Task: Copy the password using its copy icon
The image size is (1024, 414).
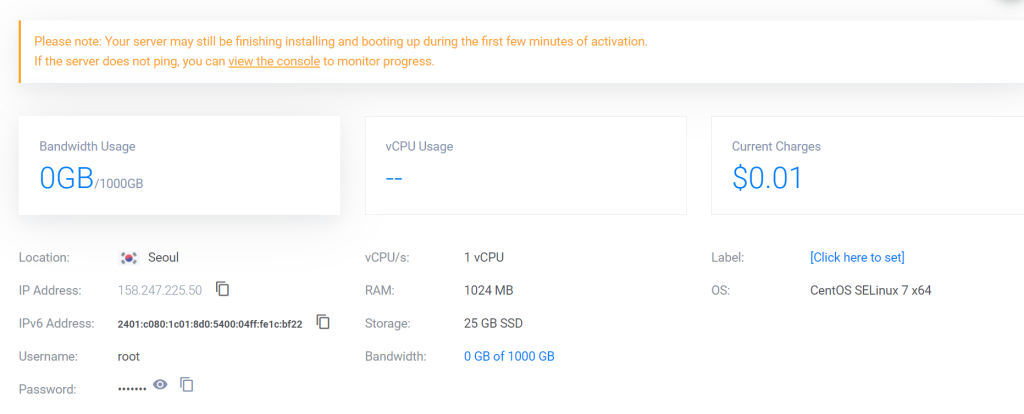Action: coord(187,385)
